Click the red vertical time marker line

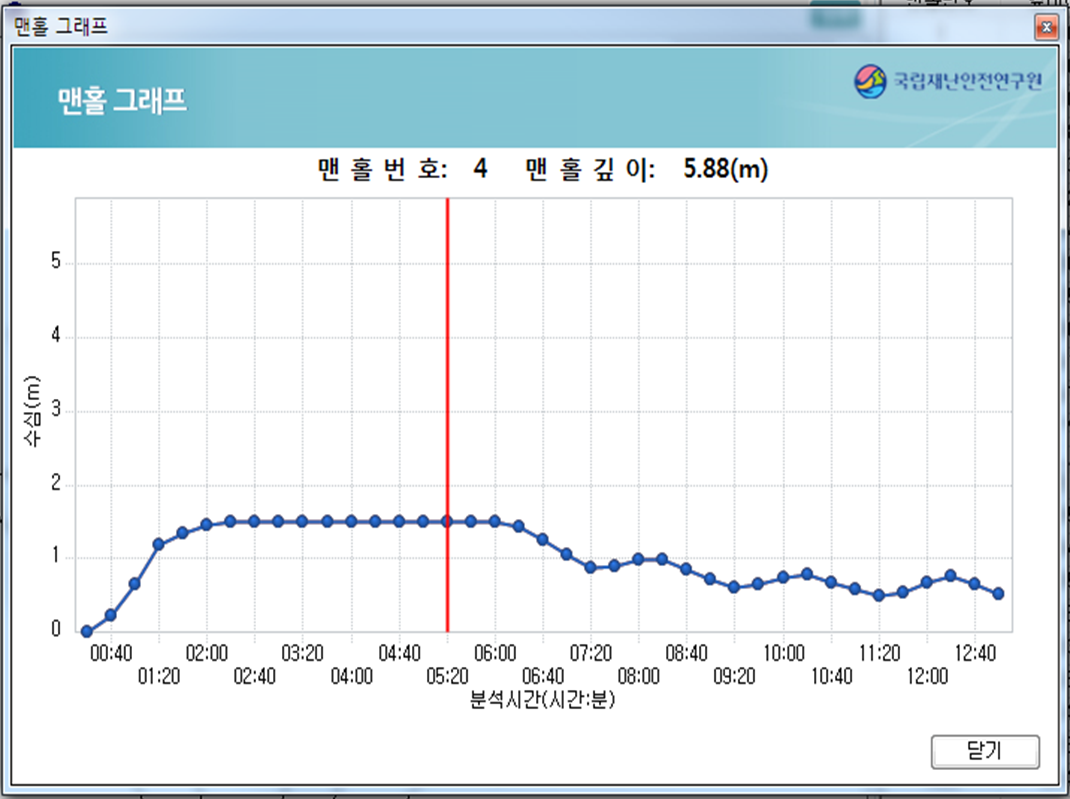[x=448, y=415]
